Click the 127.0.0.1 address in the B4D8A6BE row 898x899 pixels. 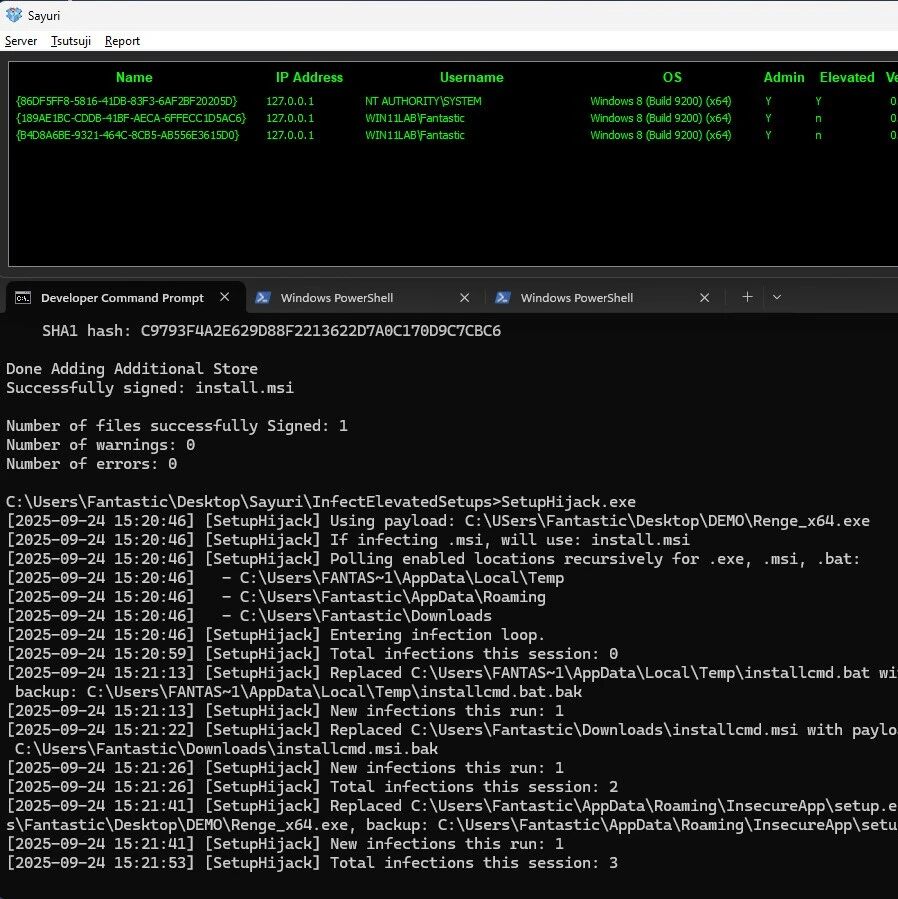click(x=290, y=135)
